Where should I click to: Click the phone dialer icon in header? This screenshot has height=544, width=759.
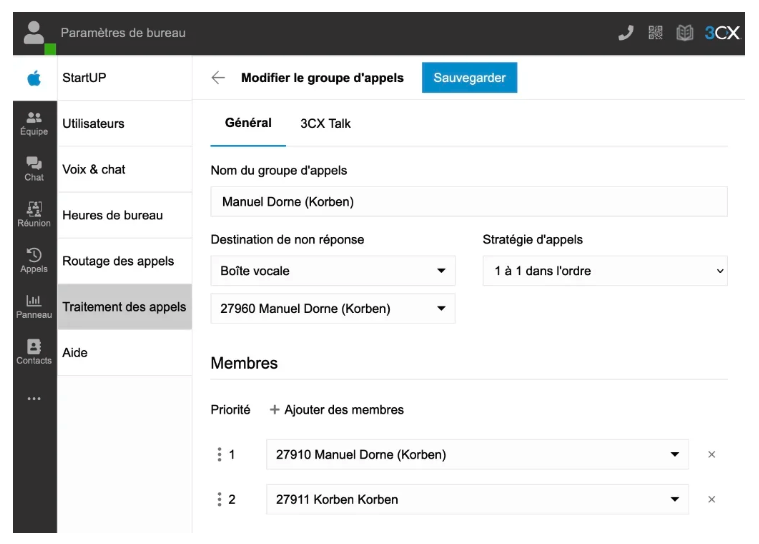pyautogui.click(x=626, y=33)
